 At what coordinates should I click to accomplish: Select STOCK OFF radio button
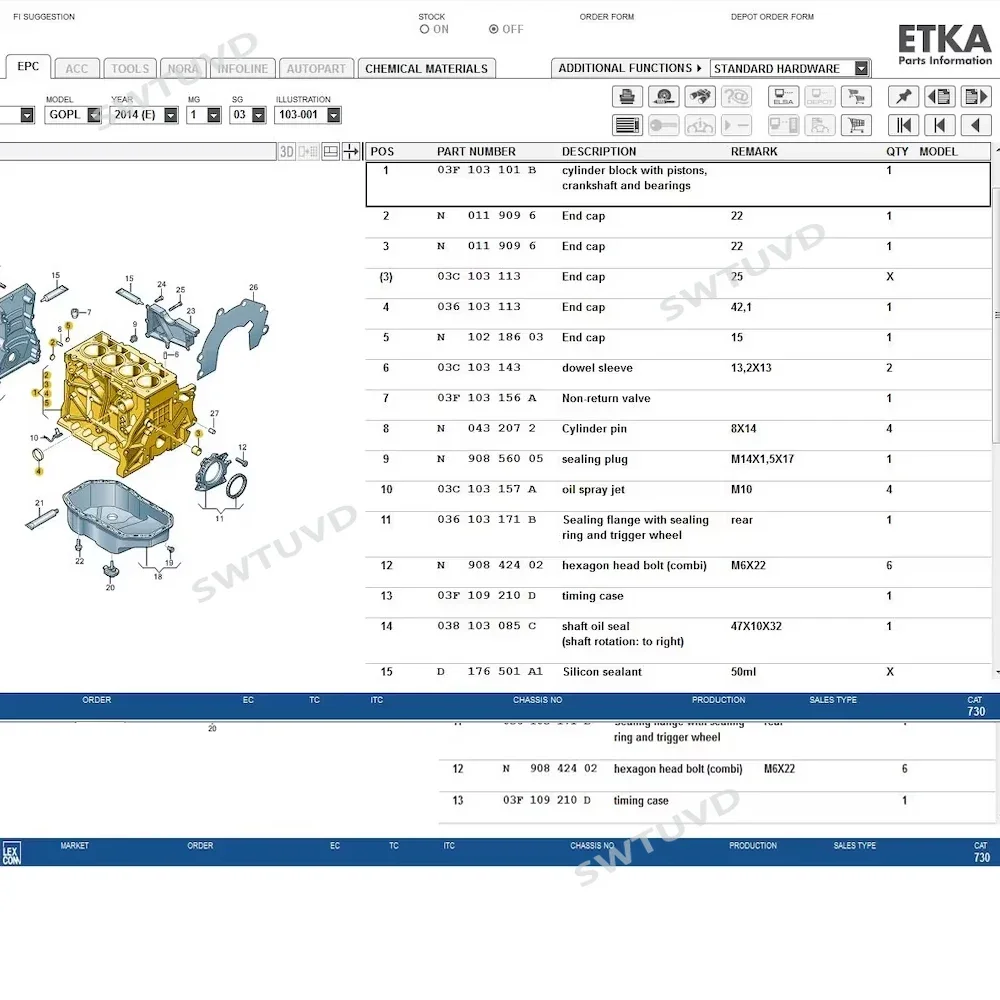(x=493, y=29)
